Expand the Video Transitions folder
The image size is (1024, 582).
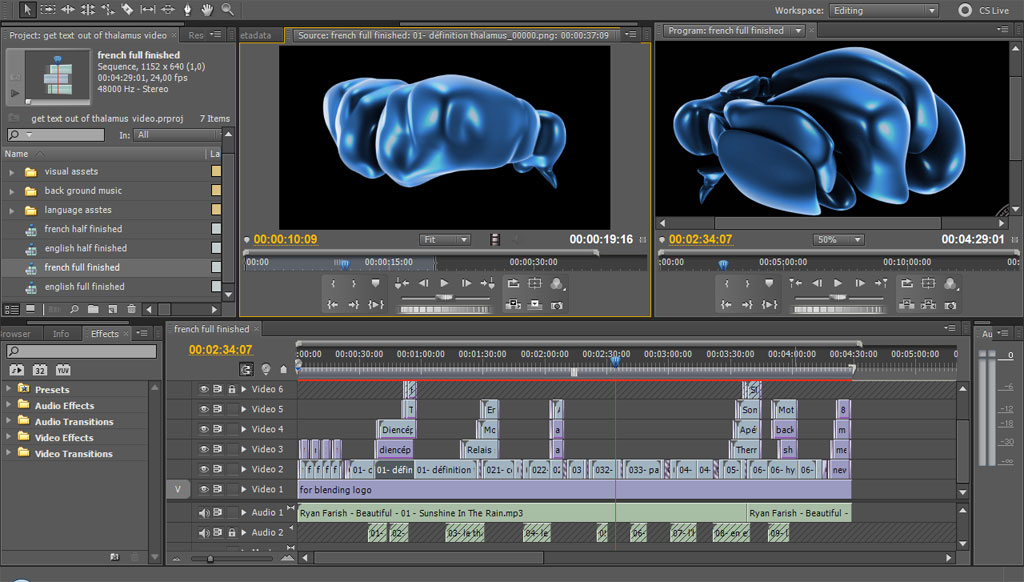tap(9, 454)
